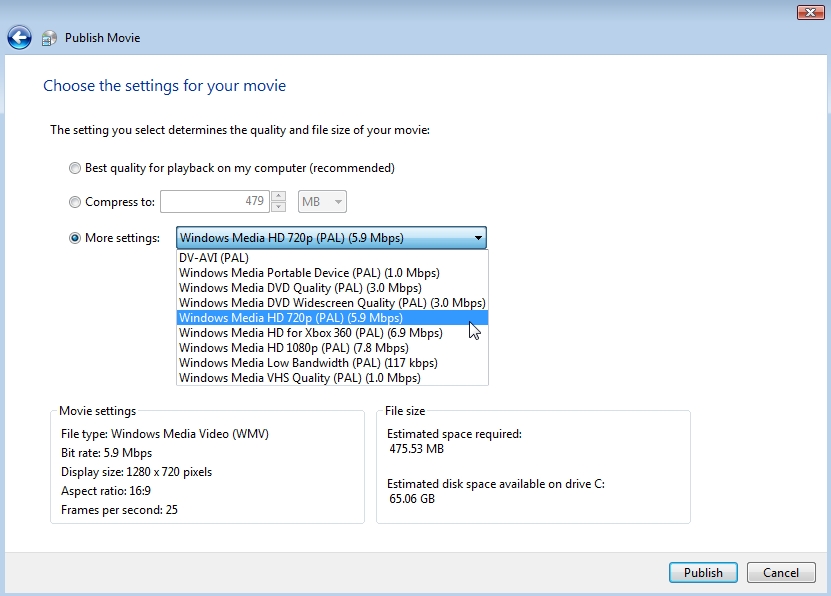831x596 pixels.
Task: Click the blue Back arrow button
Action: [19, 38]
